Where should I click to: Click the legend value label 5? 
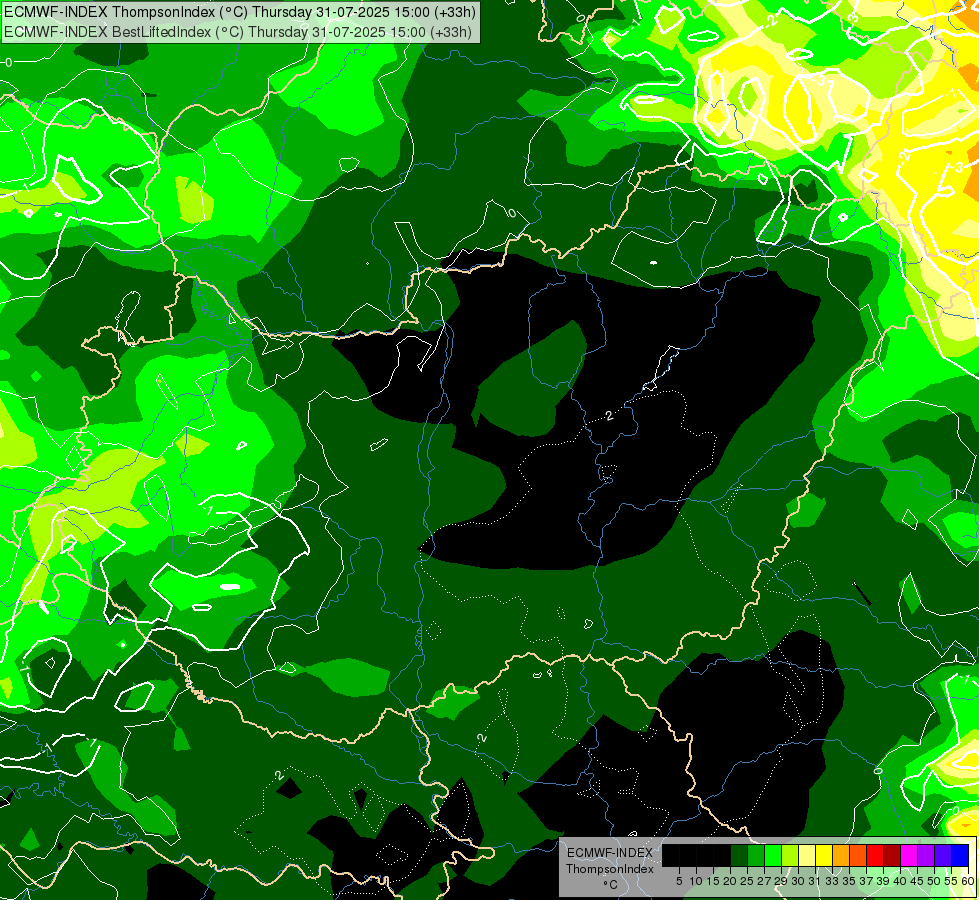[x=679, y=881]
